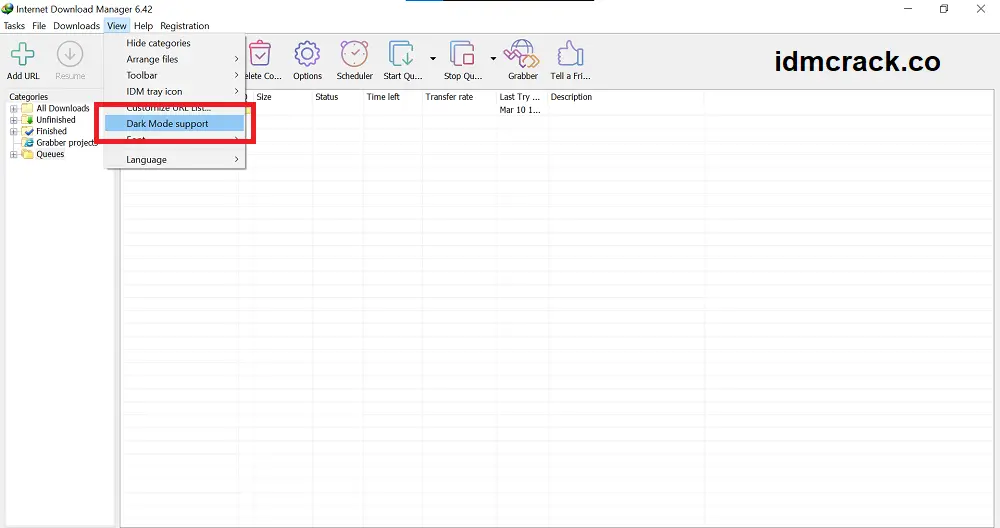Open the Downloads menu
Image resolution: width=1000 pixels, height=528 pixels.
(x=77, y=26)
